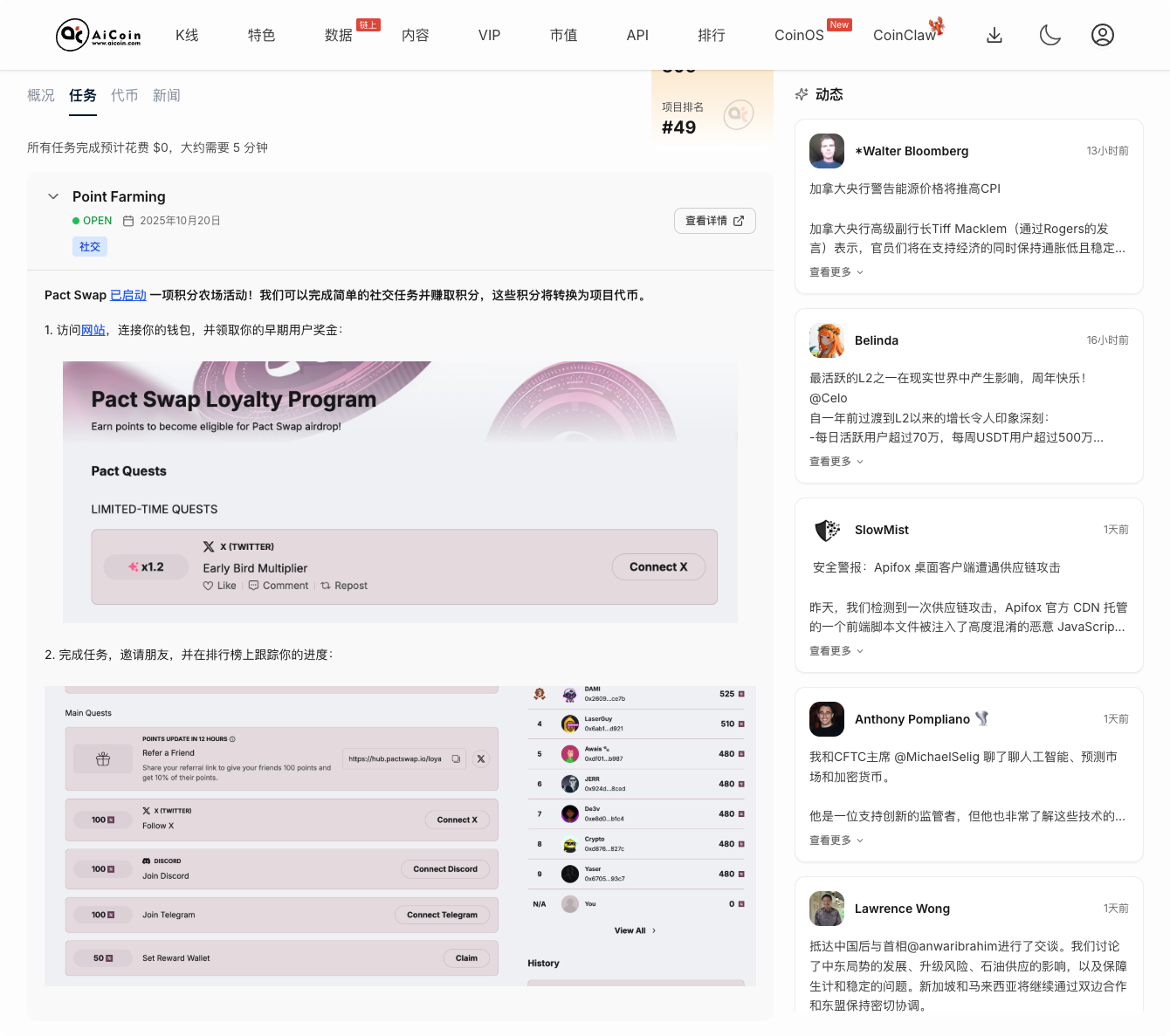The height and width of the screenshot is (1036, 1170).
Task: Collapse the Point Farming section
Action: point(53,196)
